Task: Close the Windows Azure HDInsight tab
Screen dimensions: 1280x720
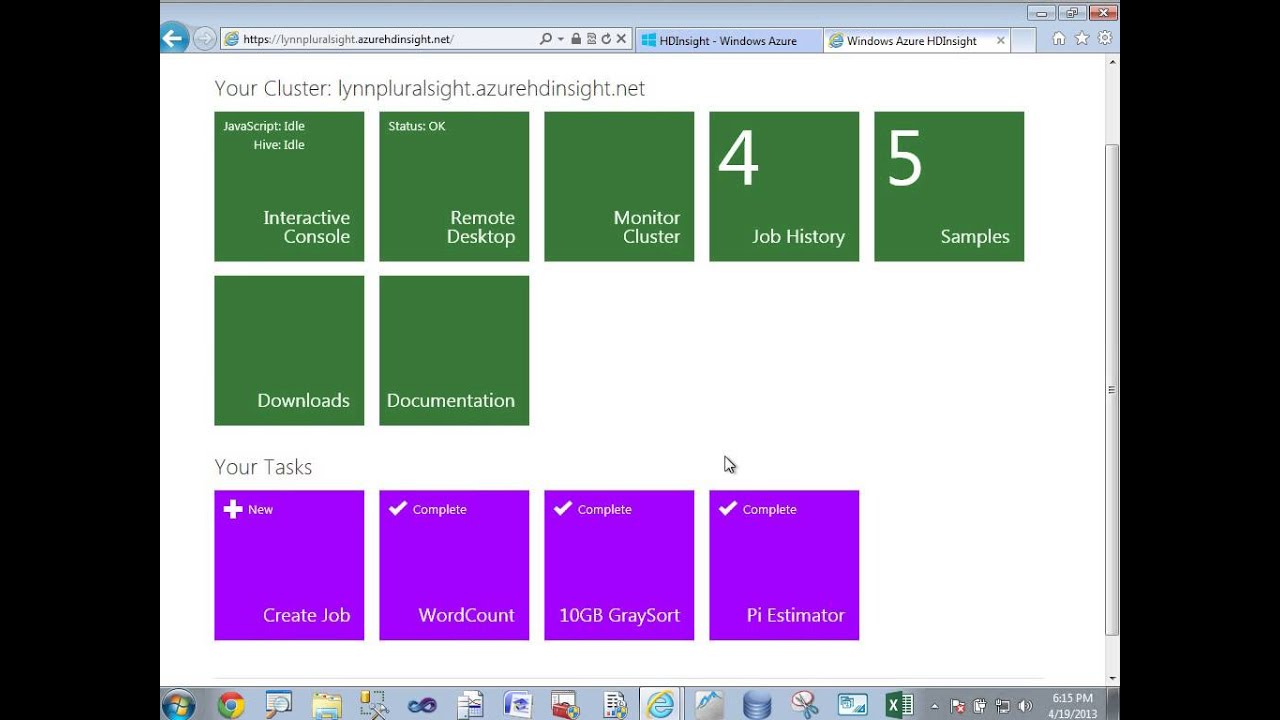Action: 999,41
